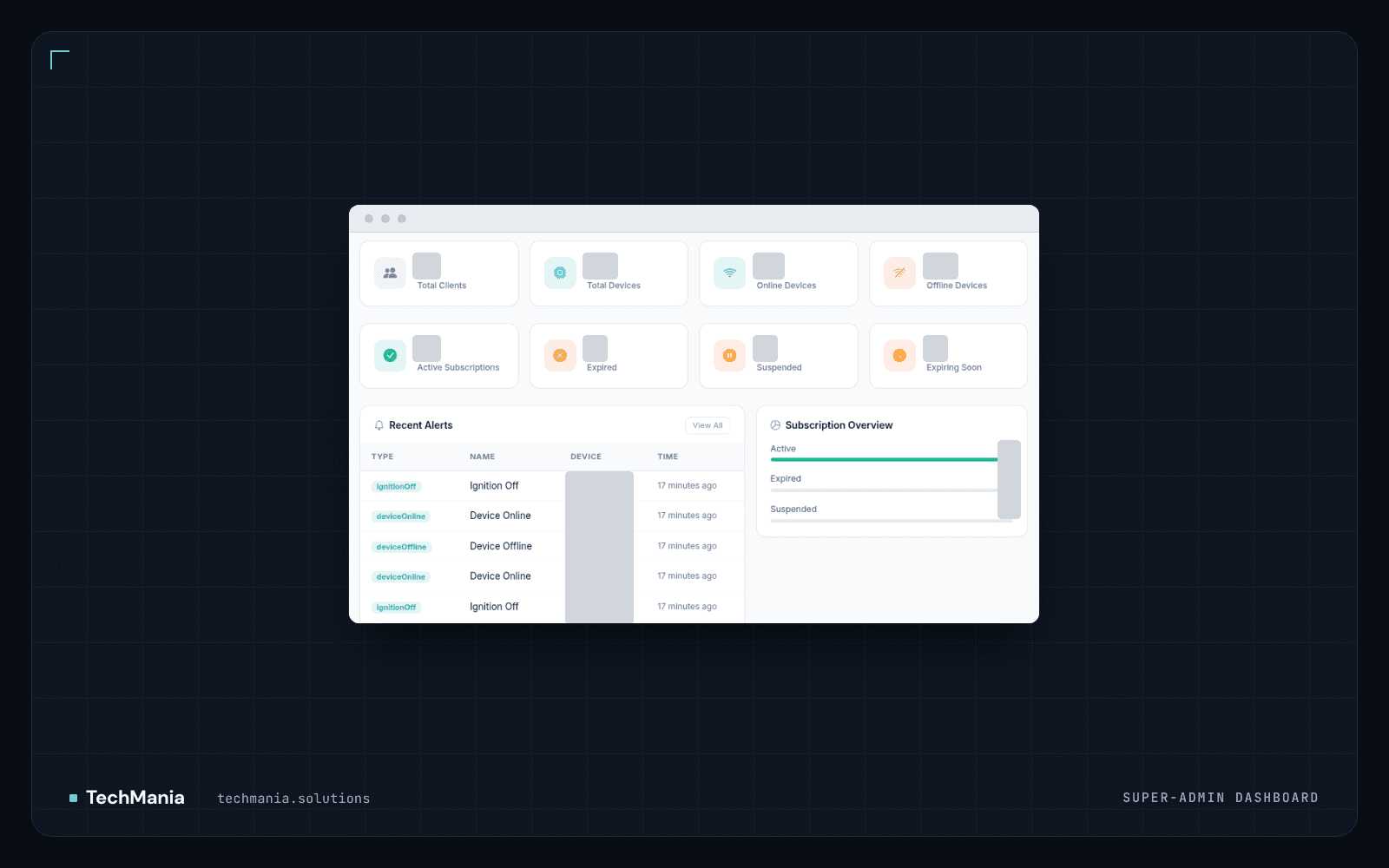
Task: Click the Expiring Soon warning icon
Action: pyautogui.click(x=899, y=355)
